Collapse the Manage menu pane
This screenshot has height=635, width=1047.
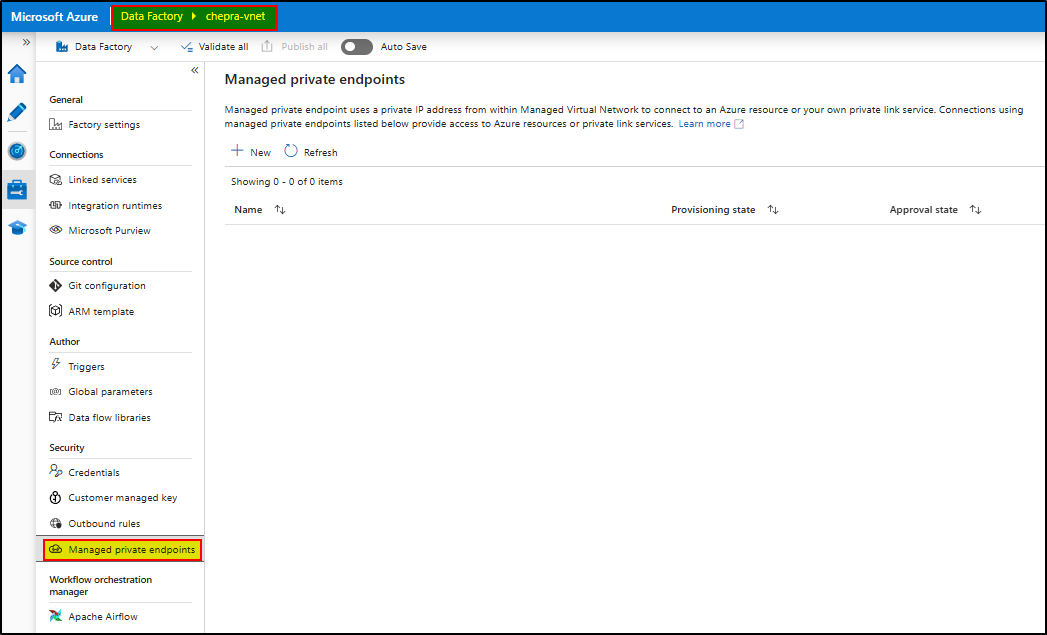pos(195,70)
